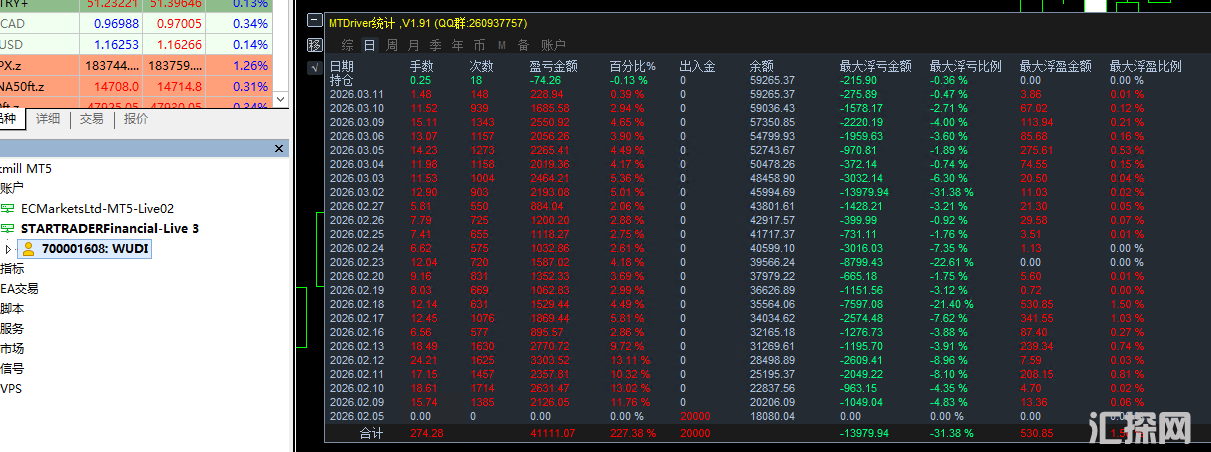Switch to the 账户 account tab

(x=553, y=45)
